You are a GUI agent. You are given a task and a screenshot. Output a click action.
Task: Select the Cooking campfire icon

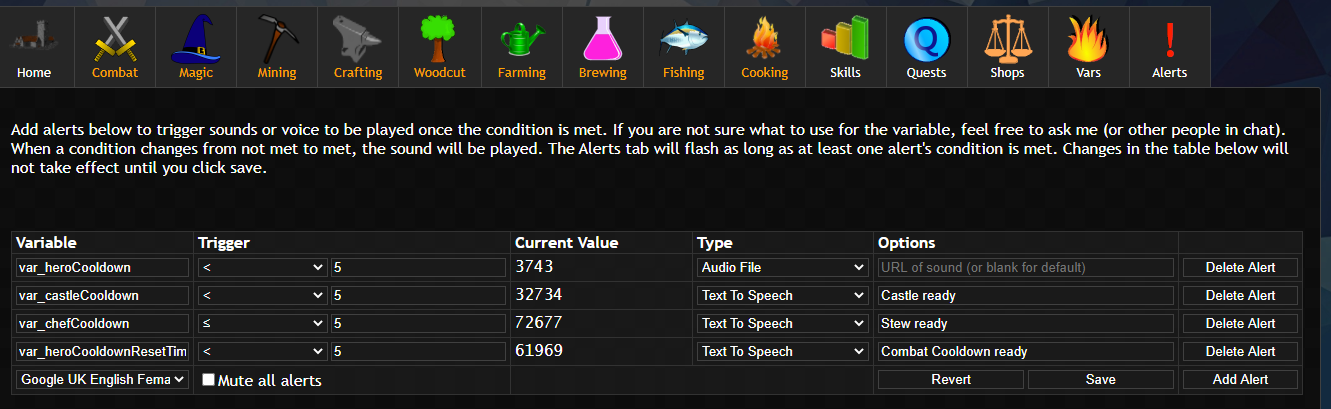click(x=765, y=38)
